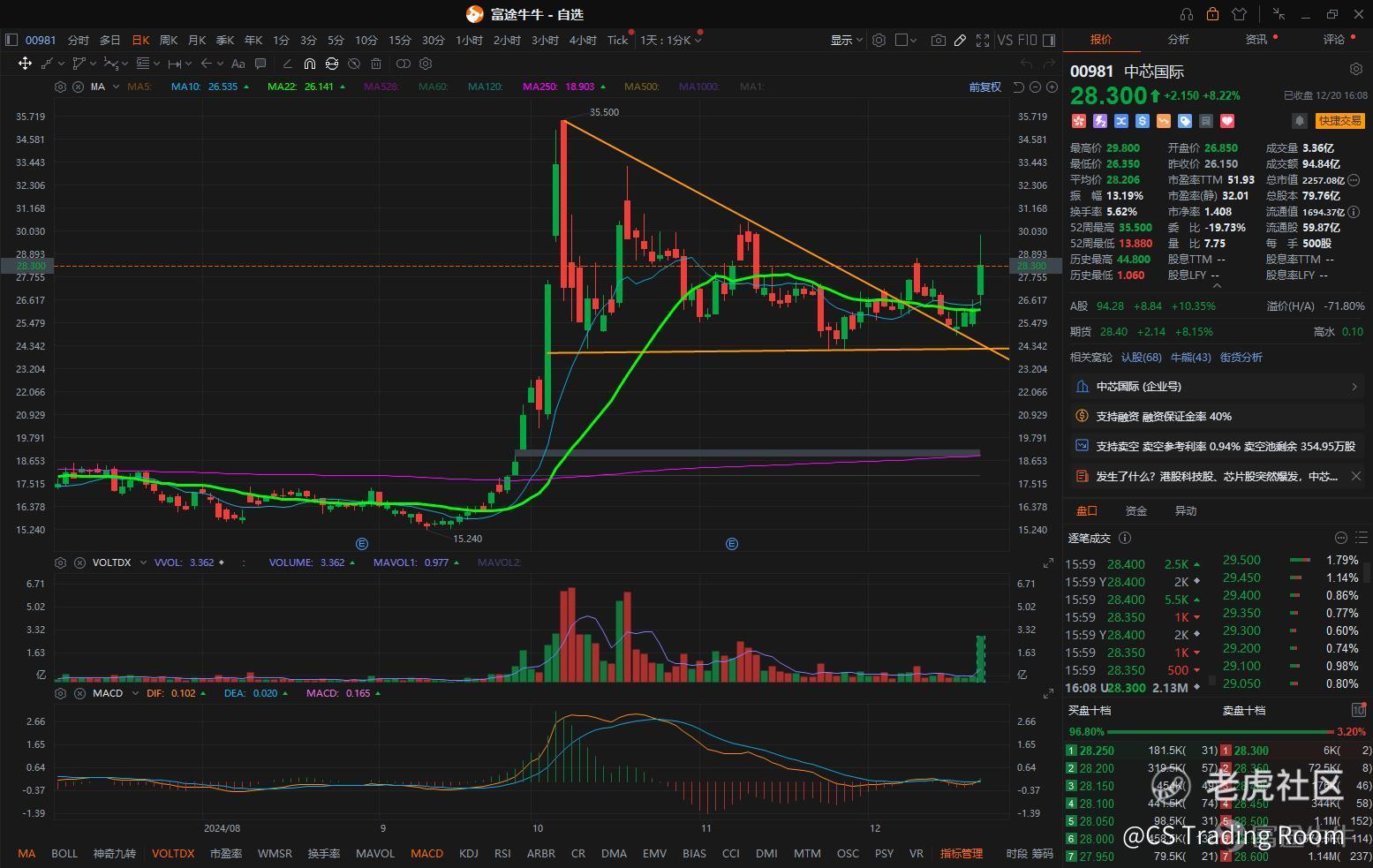Remove the MACD indicator with X icon
Image resolution: width=1373 pixels, height=868 pixels.
click(x=78, y=693)
